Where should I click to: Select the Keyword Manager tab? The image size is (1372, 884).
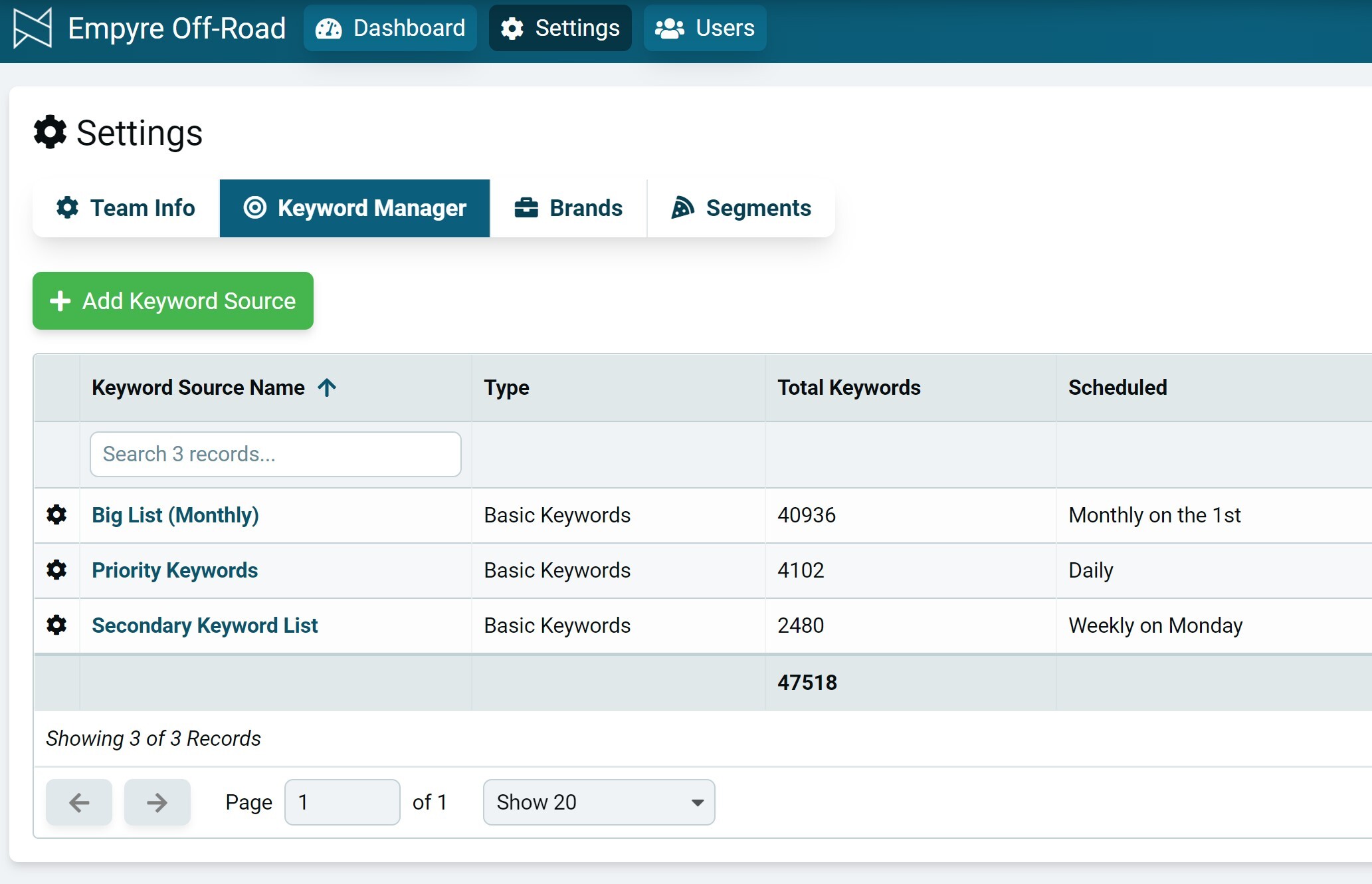coord(355,208)
